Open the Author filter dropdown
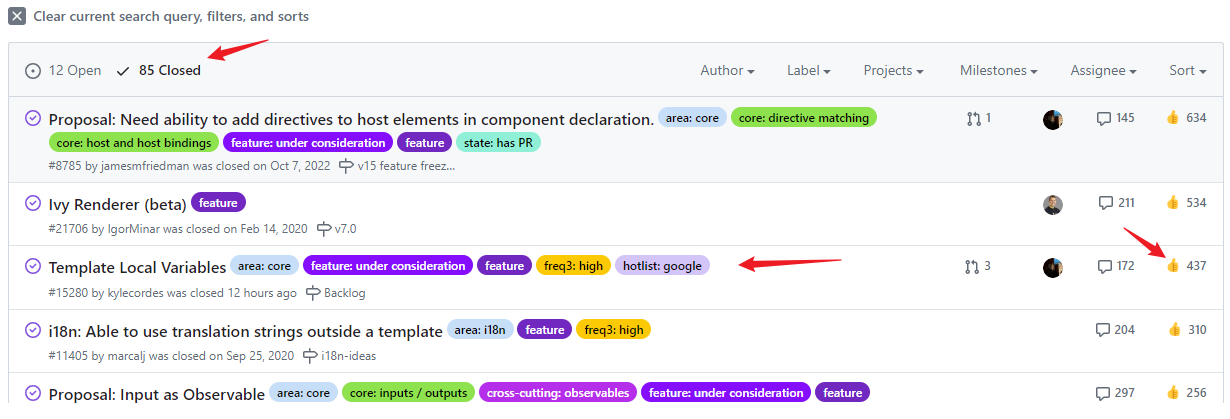 point(727,71)
